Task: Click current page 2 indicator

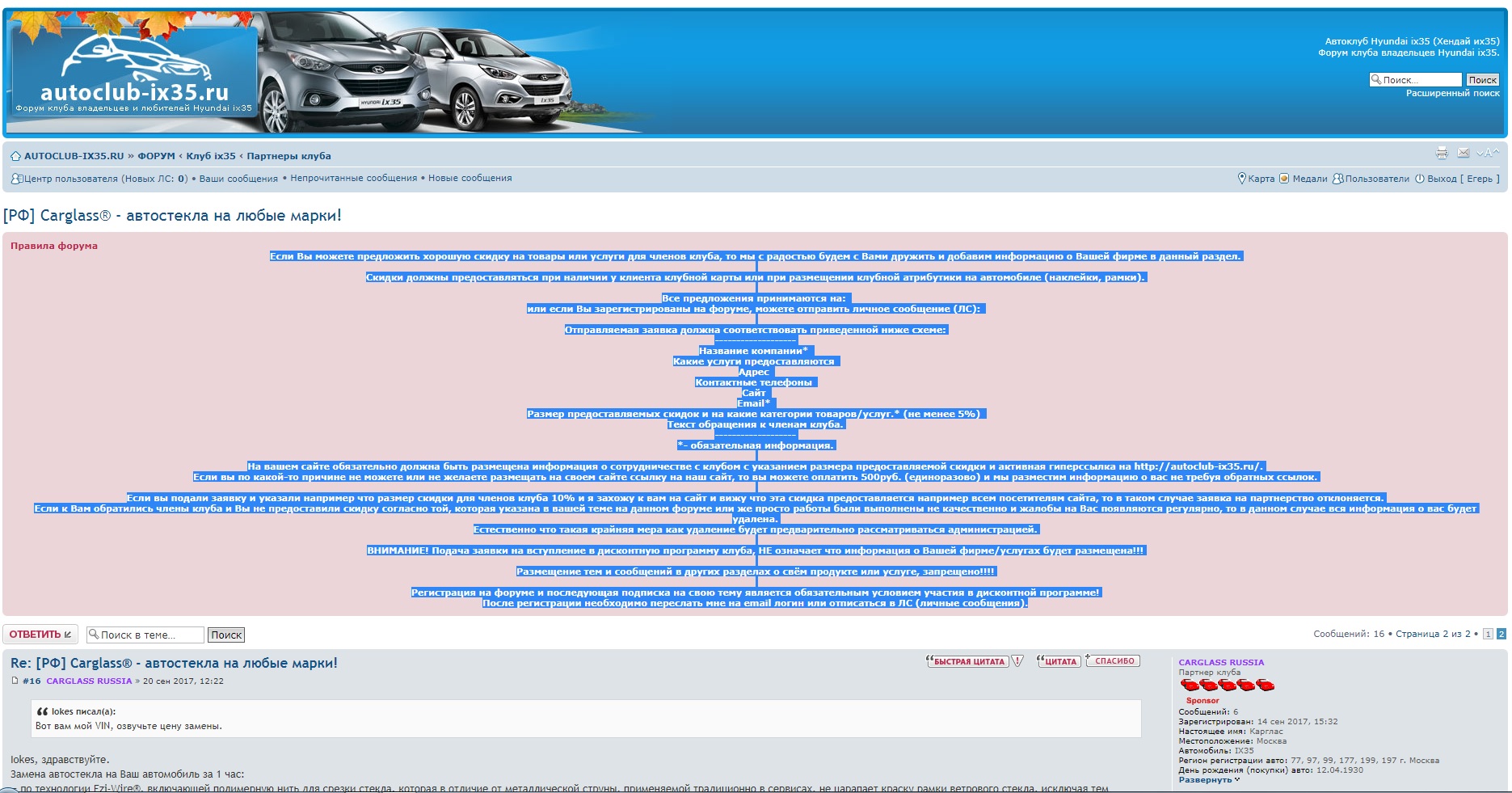Action: [x=1501, y=634]
